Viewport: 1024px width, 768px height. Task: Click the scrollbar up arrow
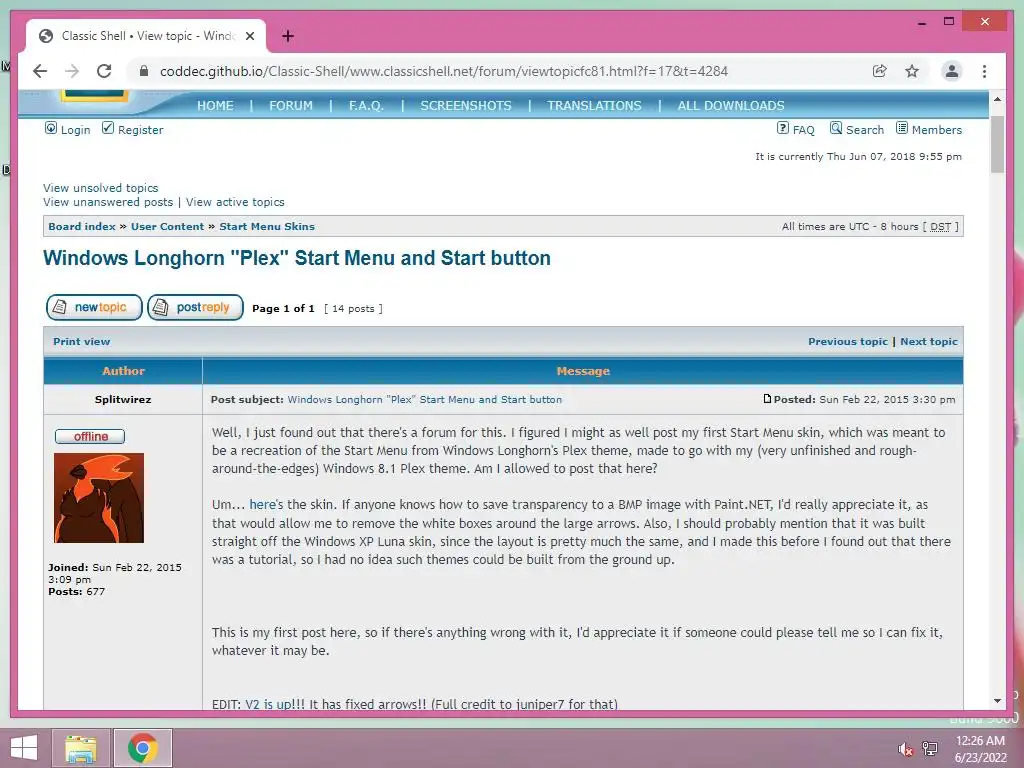(997, 99)
